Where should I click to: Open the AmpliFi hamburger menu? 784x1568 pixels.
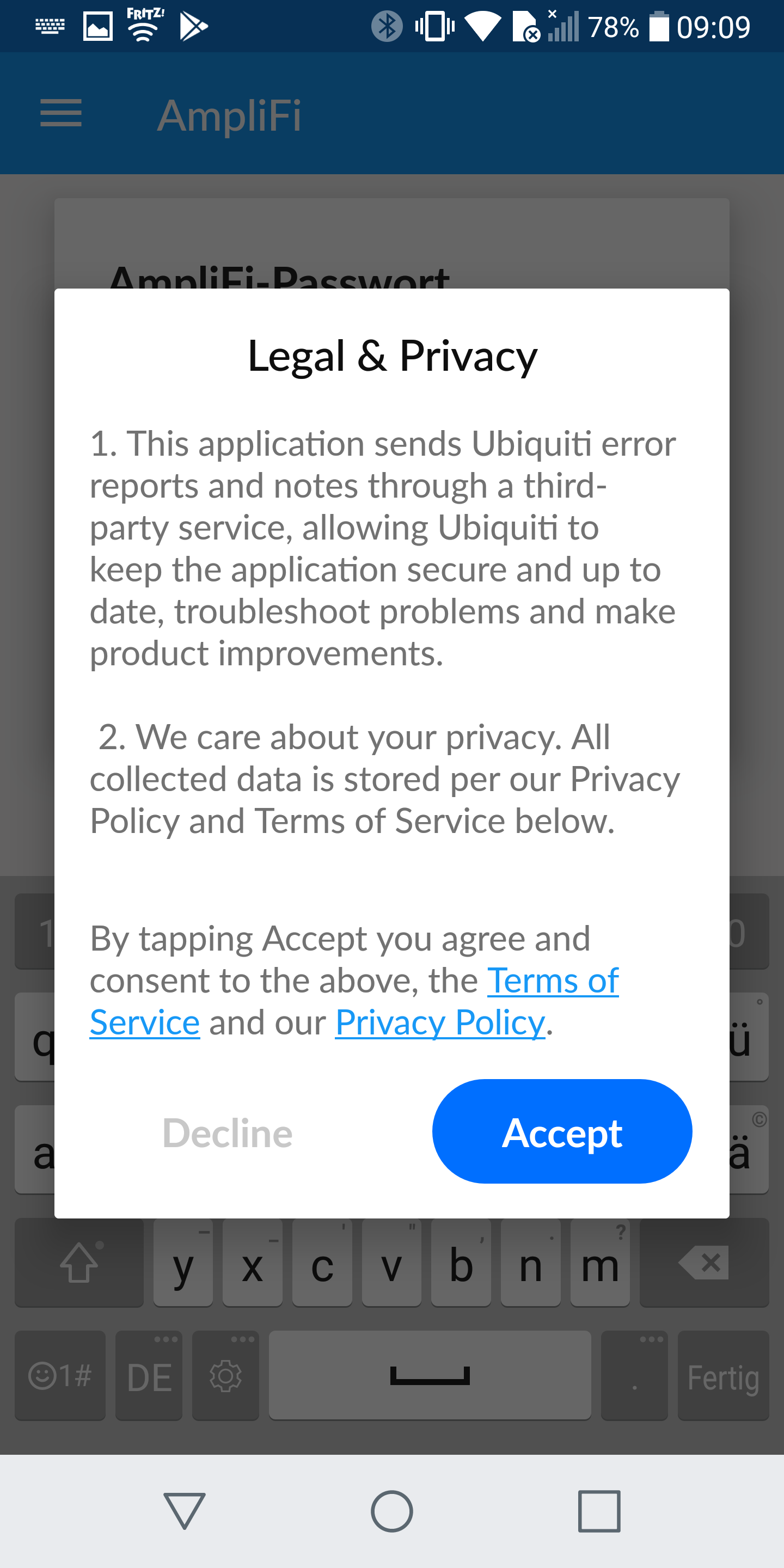[x=61, y=114]
